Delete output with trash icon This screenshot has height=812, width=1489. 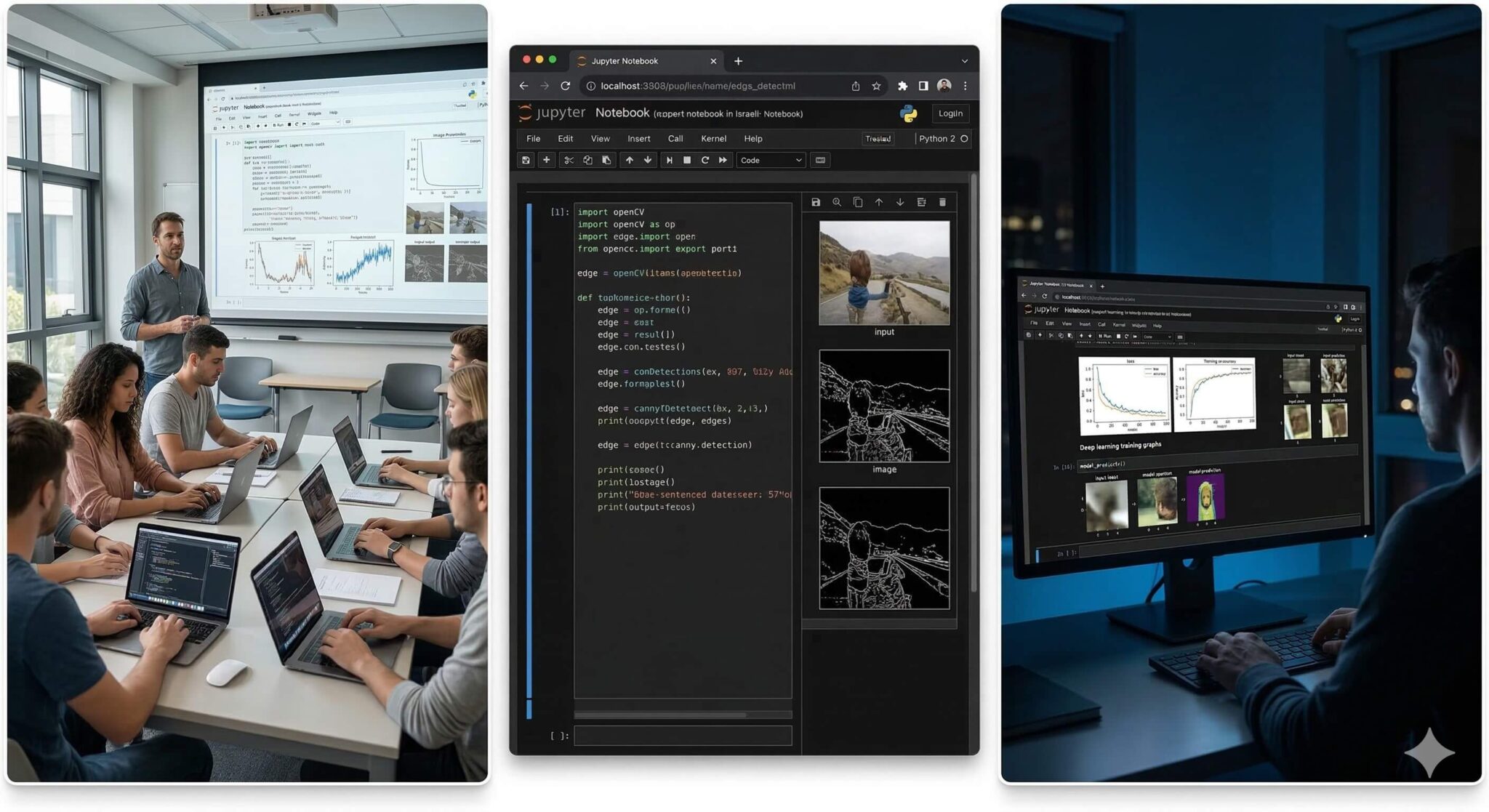pos(942,202)
